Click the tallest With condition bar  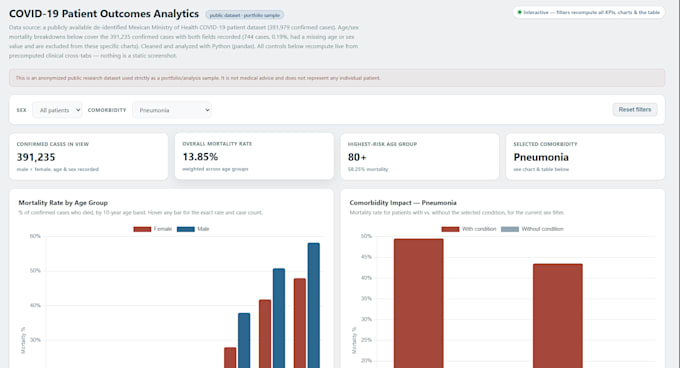point(418,303)
